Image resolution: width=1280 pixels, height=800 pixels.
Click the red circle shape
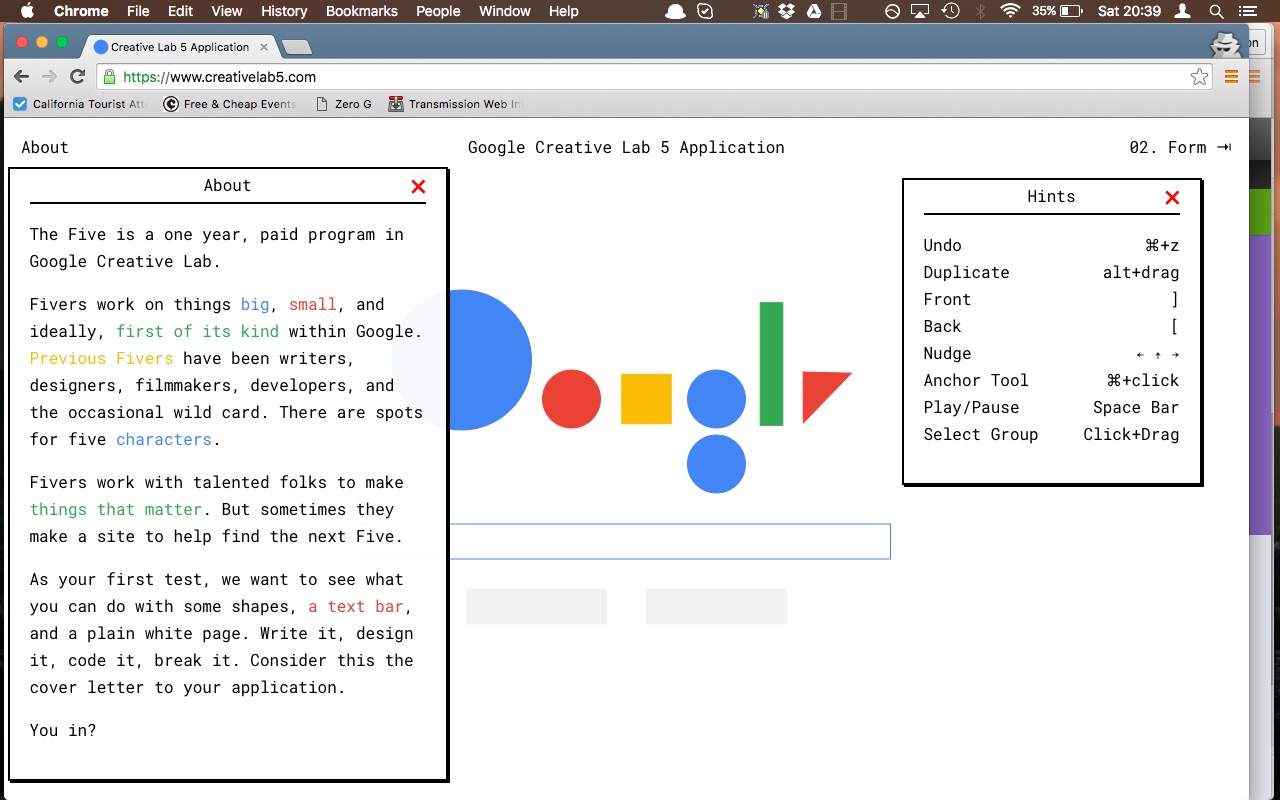[571, 399]
